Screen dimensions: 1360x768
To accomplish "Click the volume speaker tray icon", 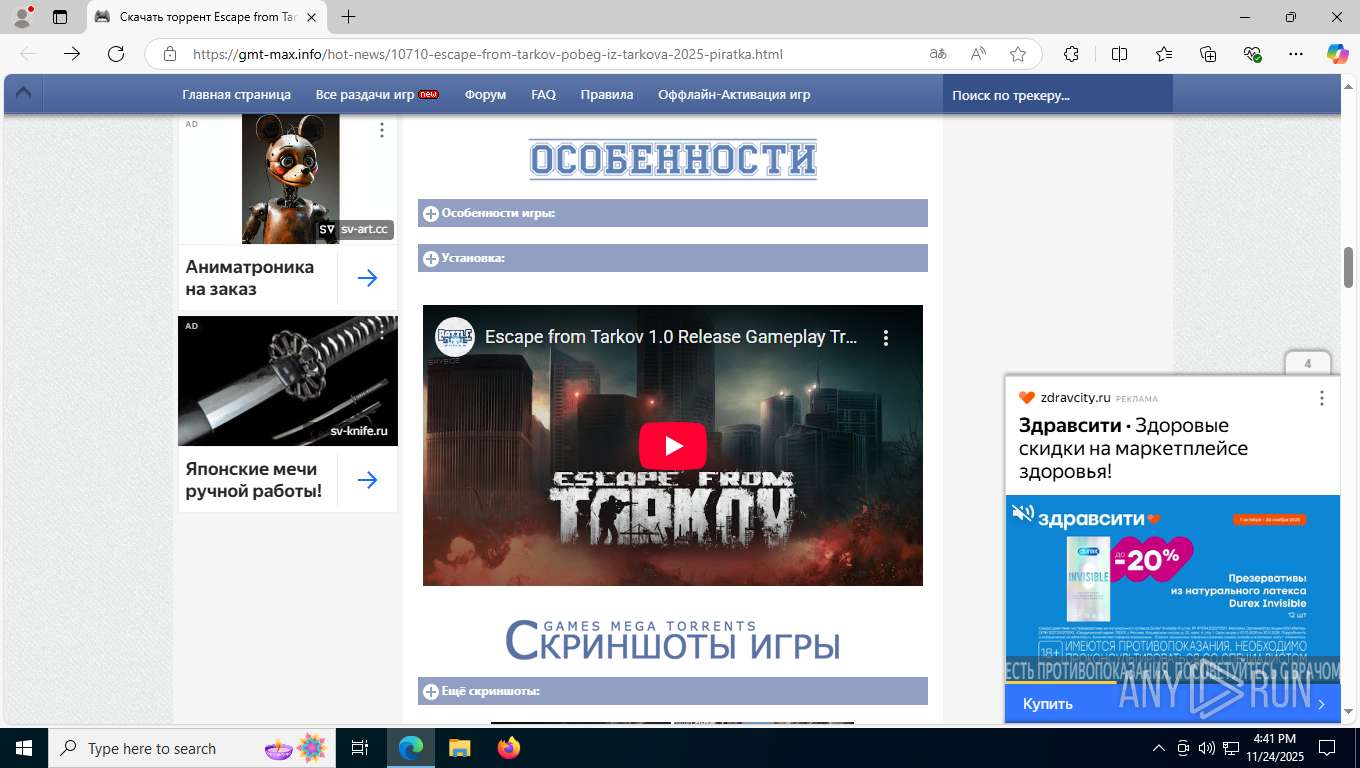I will point(1207,748).
